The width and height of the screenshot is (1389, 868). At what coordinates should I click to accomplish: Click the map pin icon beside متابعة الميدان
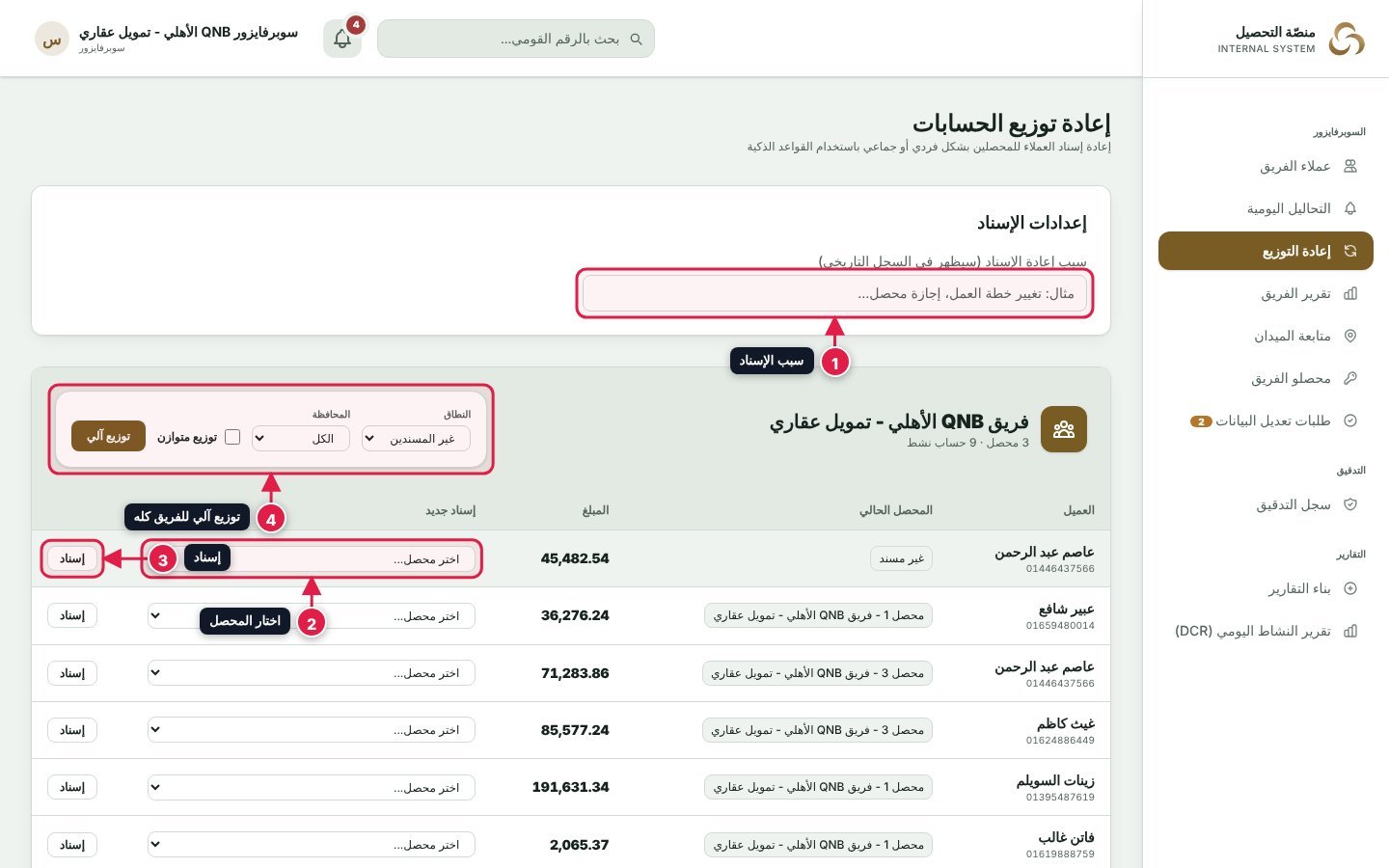(x=1350, y=336)
